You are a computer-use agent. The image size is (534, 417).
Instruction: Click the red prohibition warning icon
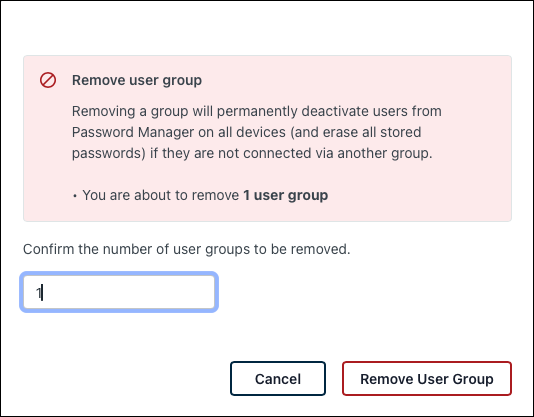click(x=48, y=80)
